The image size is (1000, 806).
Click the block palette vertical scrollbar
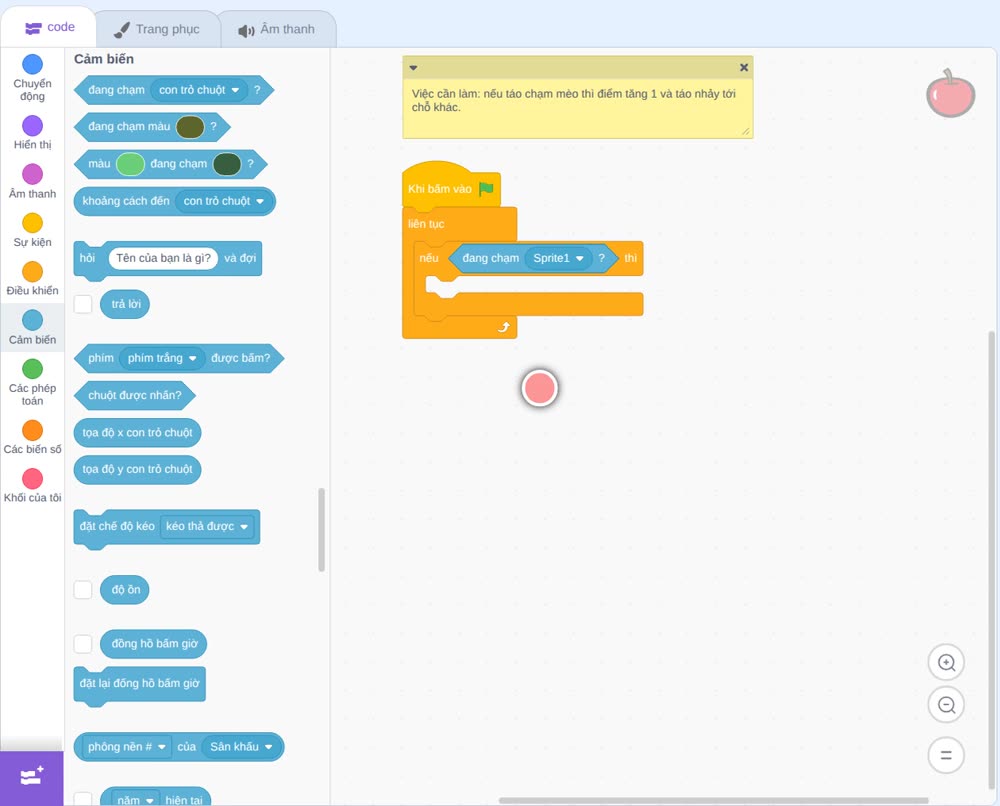321,530
